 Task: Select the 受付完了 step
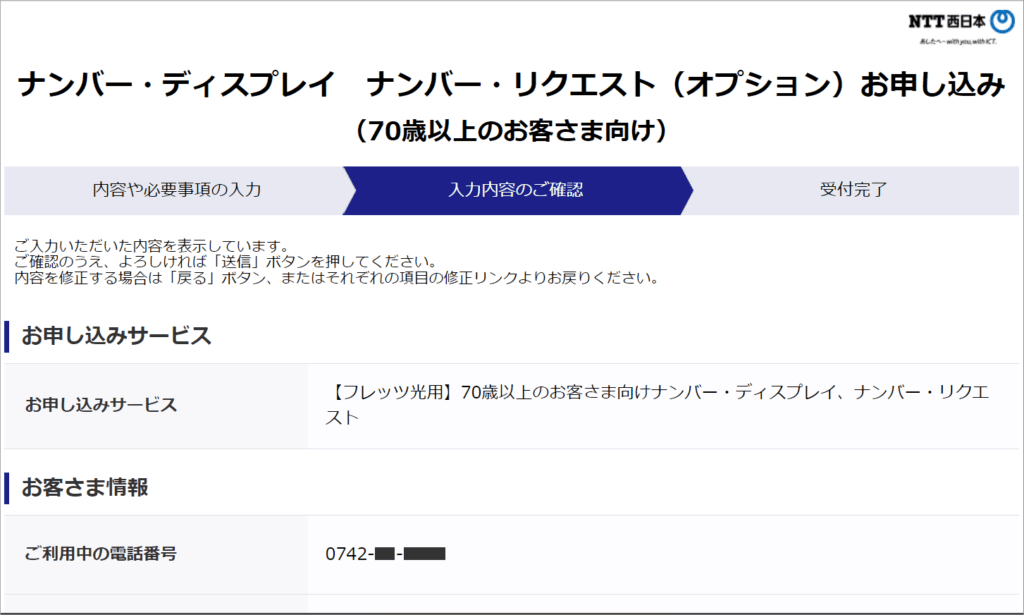(x=855, y=189)
